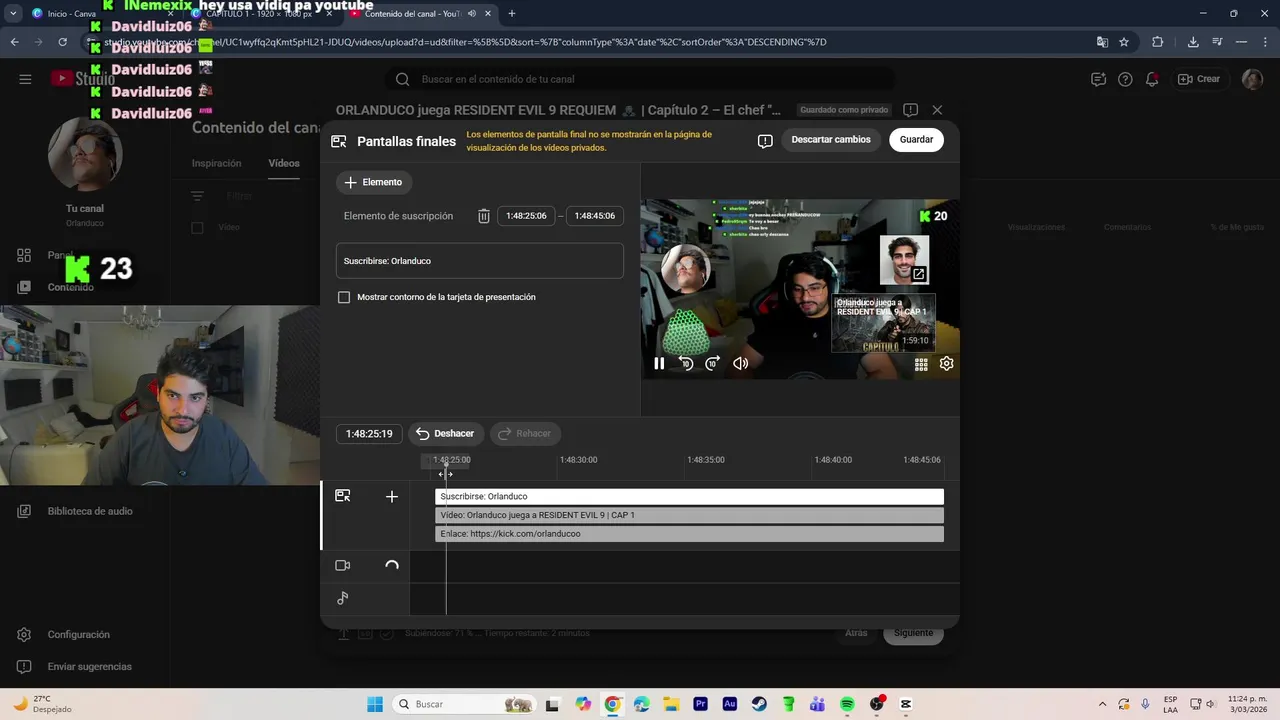The image size is (1280, 720).
Task: Open Spotify from taskbar
Action: (848, 704)
